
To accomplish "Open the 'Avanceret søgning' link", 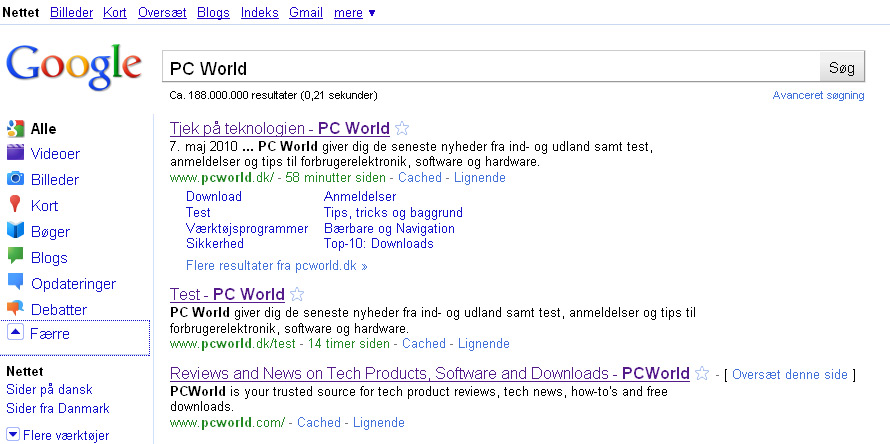I will coord(819,95).
